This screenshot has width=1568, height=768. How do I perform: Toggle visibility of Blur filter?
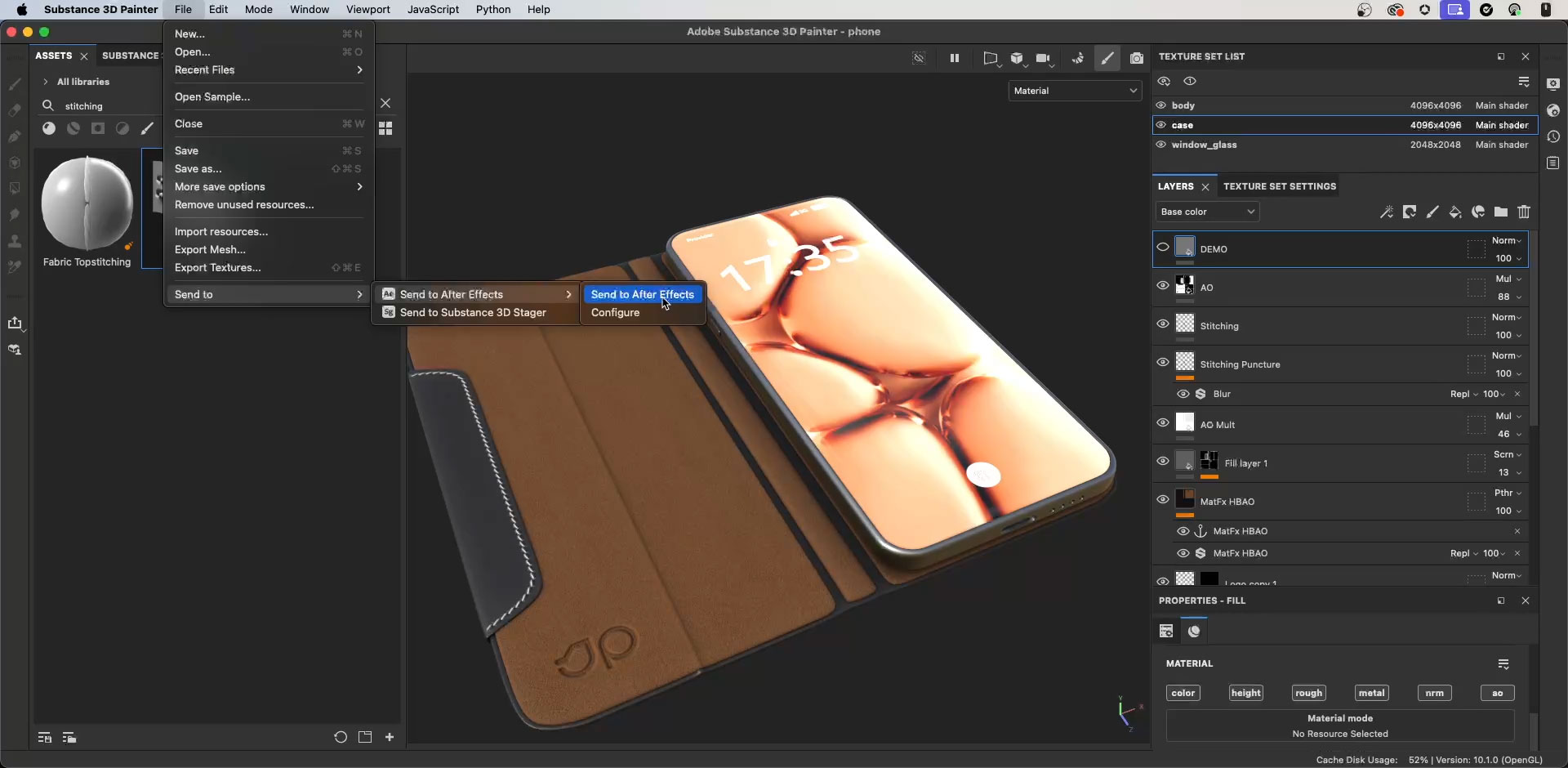point(1183,394)
